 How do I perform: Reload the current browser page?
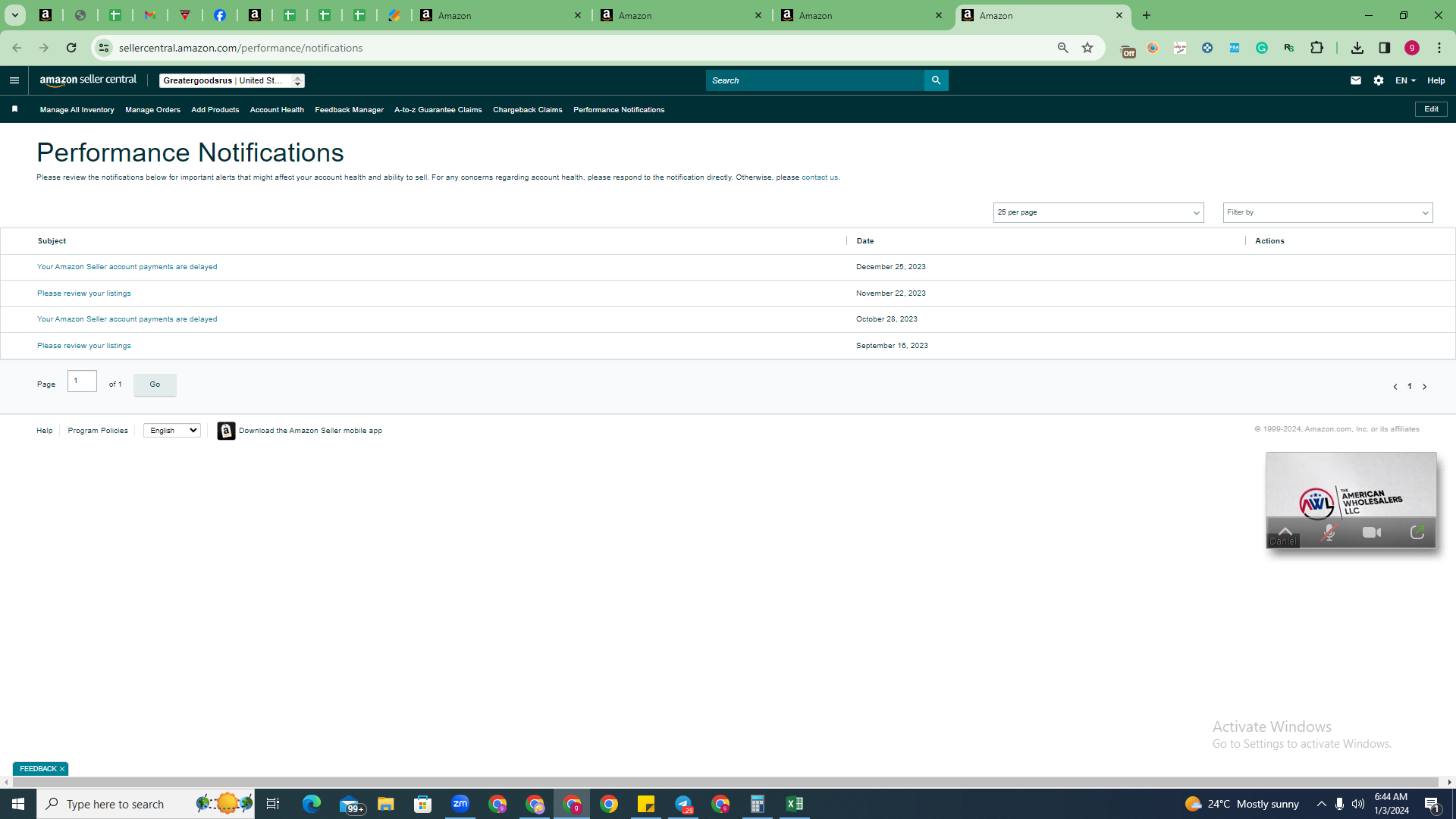click(71, 48)
